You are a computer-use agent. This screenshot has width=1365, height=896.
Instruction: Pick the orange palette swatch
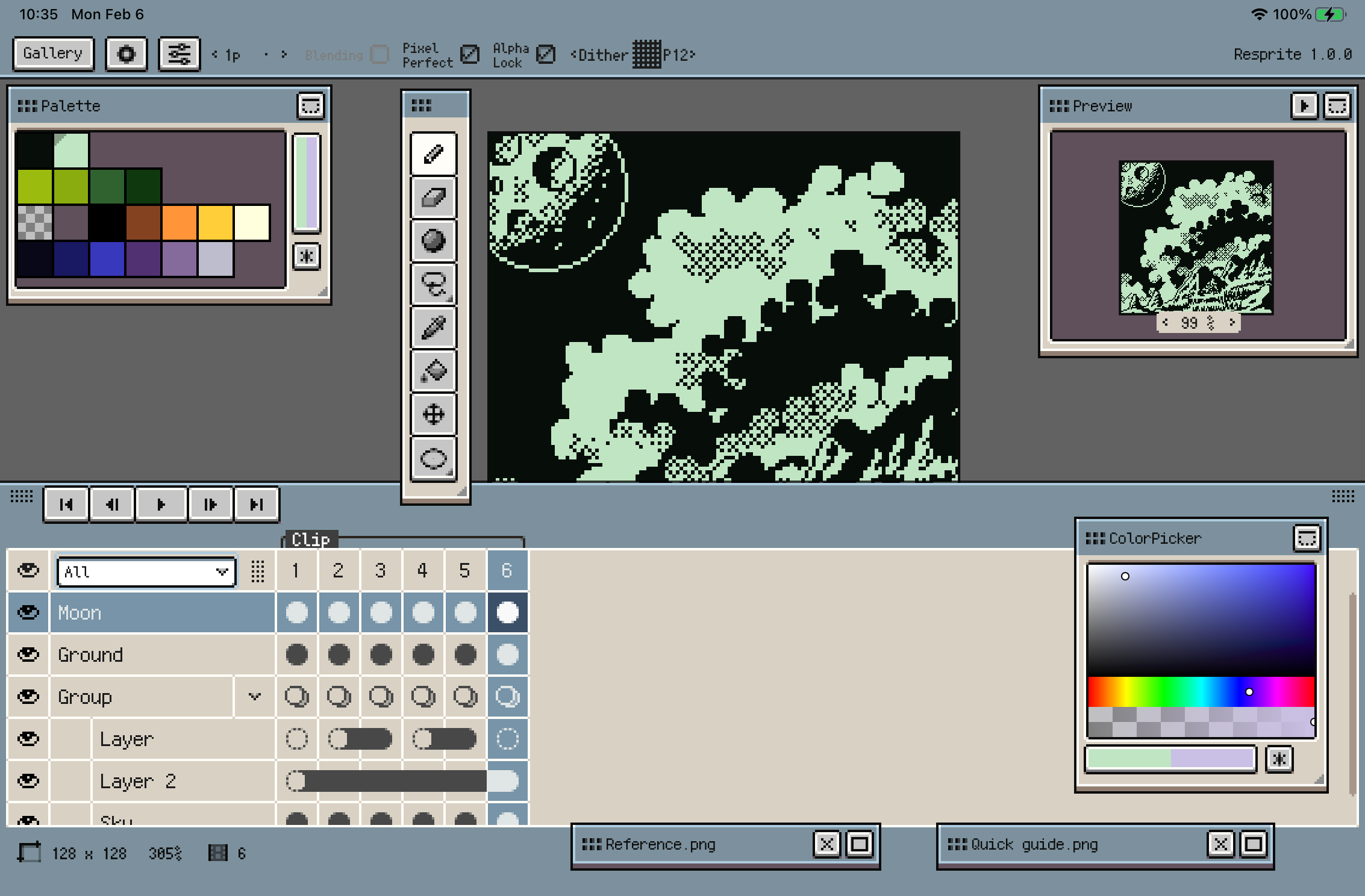tap(180, 222)
